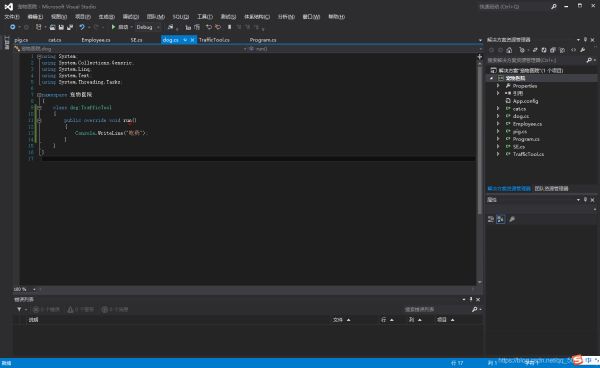Click the Show All Files icon
The image size is (600, 368).
(562, 50)
